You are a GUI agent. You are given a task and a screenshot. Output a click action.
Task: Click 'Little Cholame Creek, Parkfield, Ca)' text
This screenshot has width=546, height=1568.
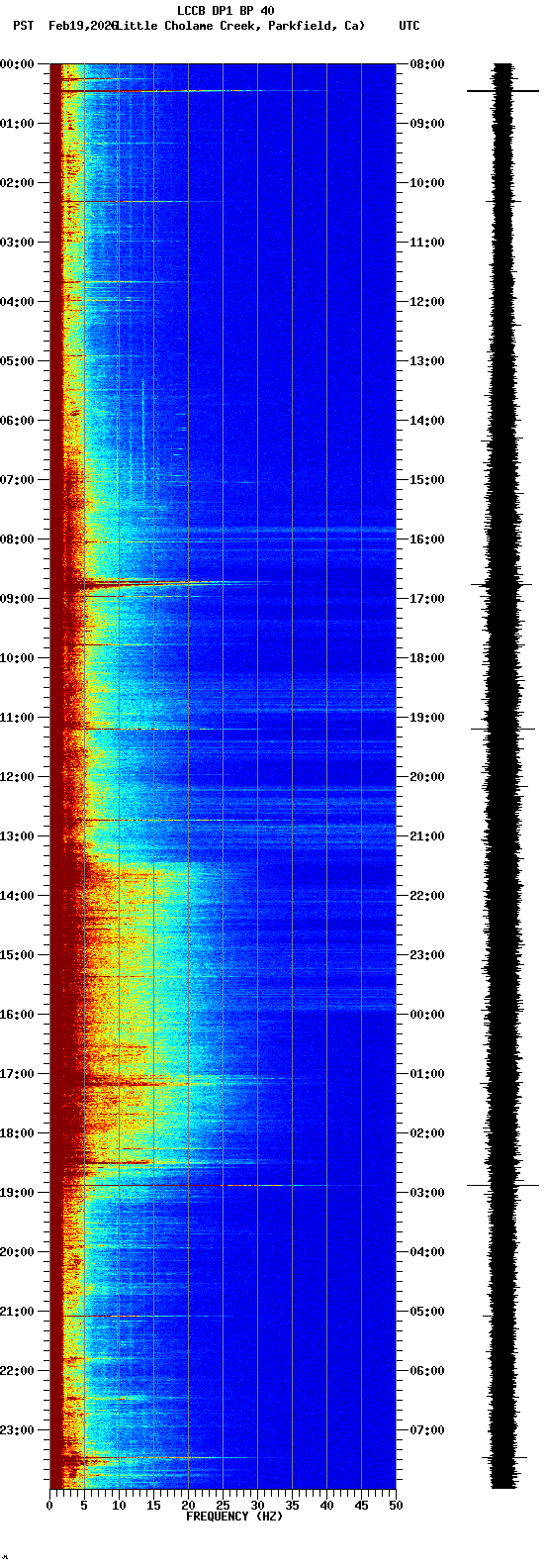[x=240, y=26]
